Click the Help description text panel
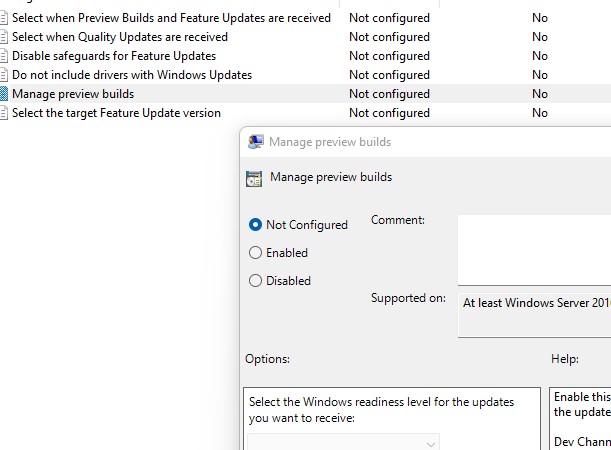Image resolution: width=611 pixels, height=450 pixels. tap(580, 420)
